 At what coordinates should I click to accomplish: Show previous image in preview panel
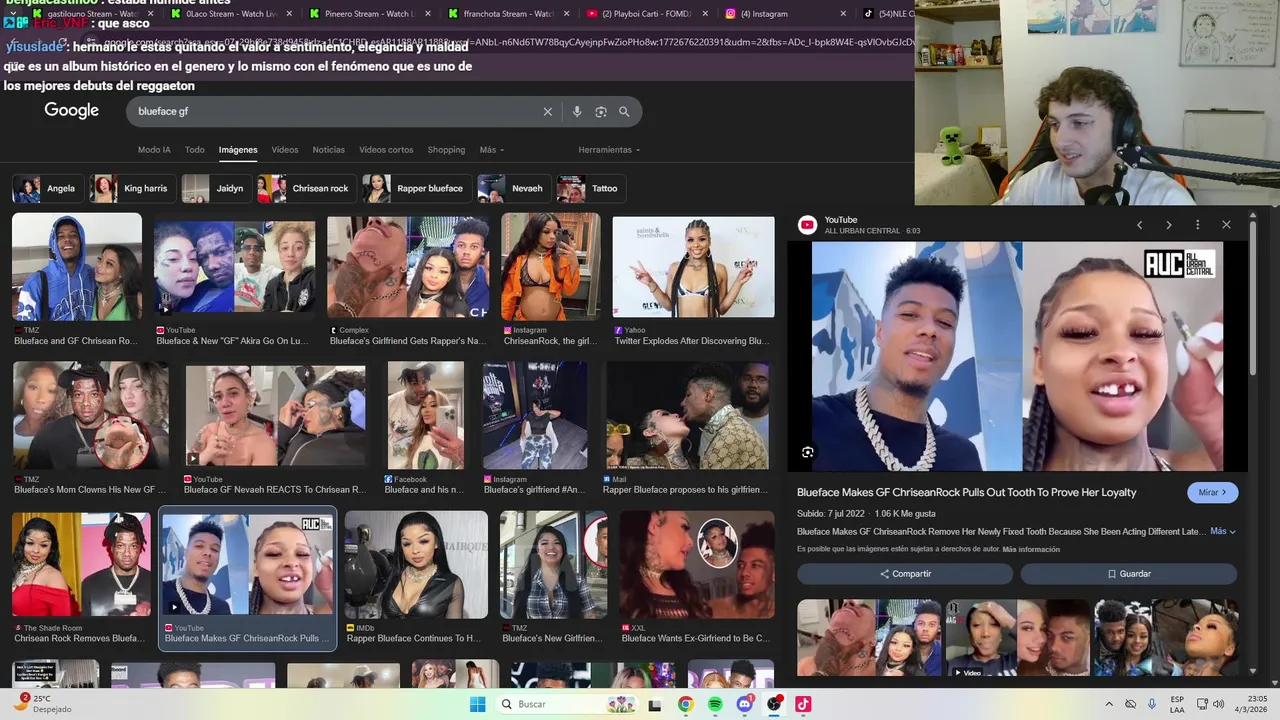(1139, 225)
